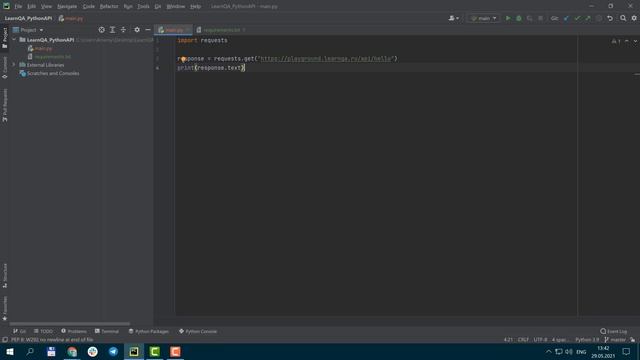640x360 pixels.
Task: Open the Refactor menu
Action: [x=109, y=6]
